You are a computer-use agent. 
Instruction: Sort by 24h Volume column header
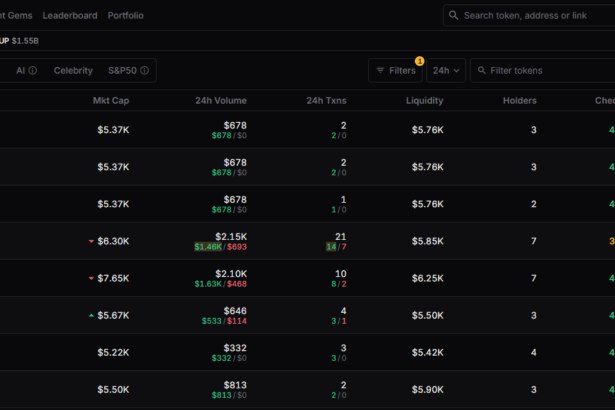[221, 100]
